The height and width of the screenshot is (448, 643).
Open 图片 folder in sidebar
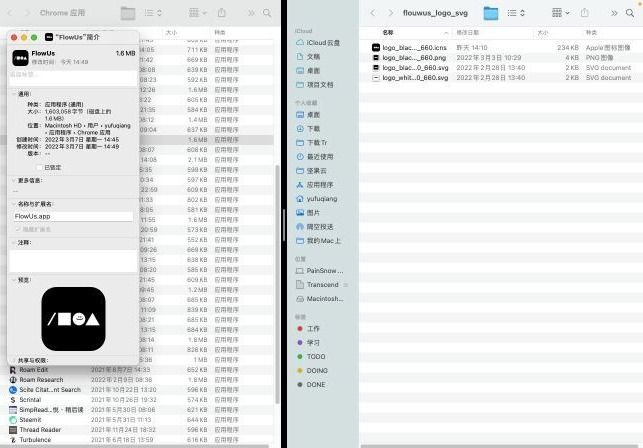(x=308, y=213)
